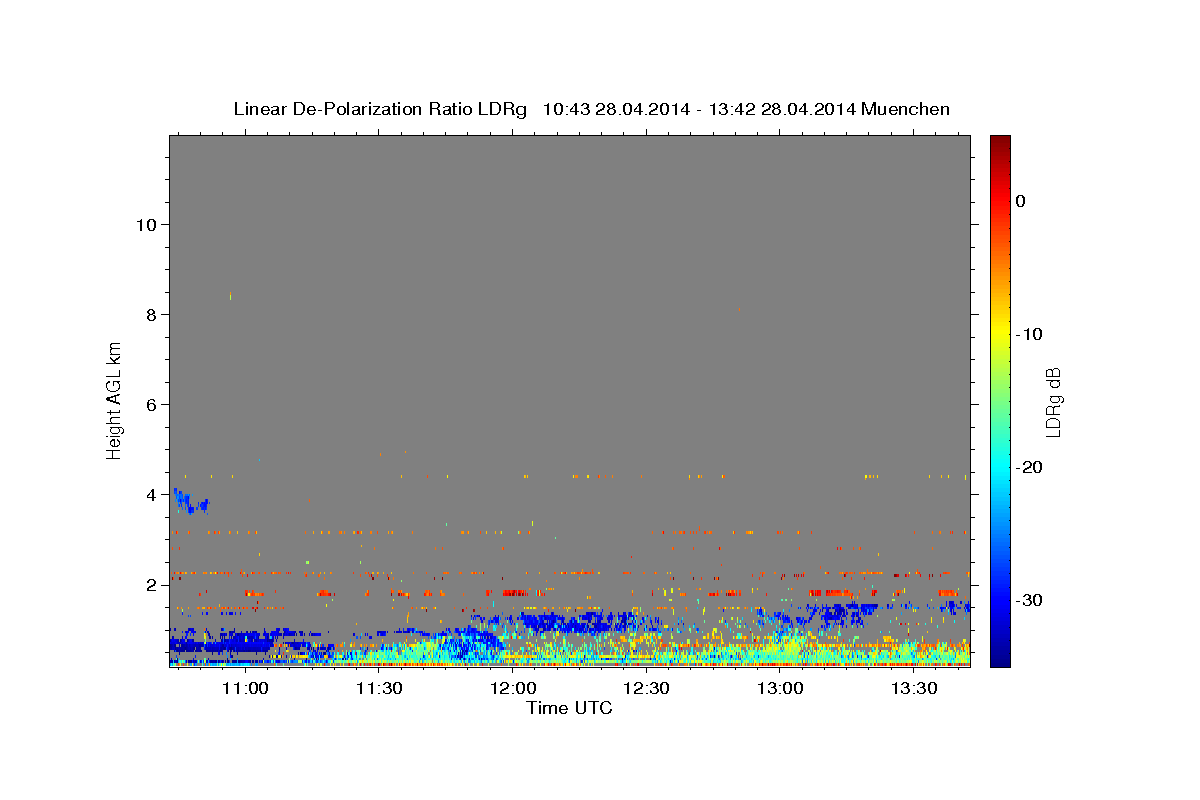Click the 'Muenchen' location text in the title

[x=905, y=109]
